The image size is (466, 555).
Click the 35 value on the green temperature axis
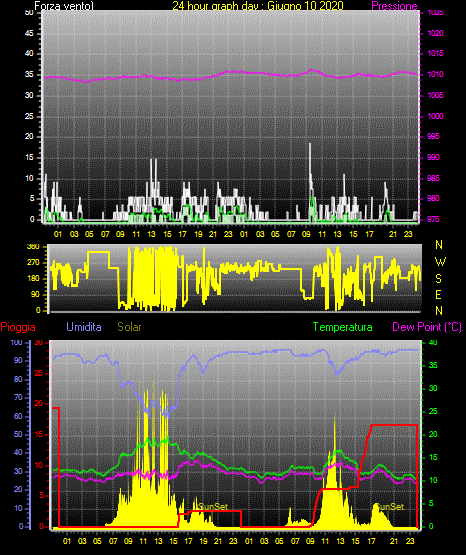tap(433, 365)
